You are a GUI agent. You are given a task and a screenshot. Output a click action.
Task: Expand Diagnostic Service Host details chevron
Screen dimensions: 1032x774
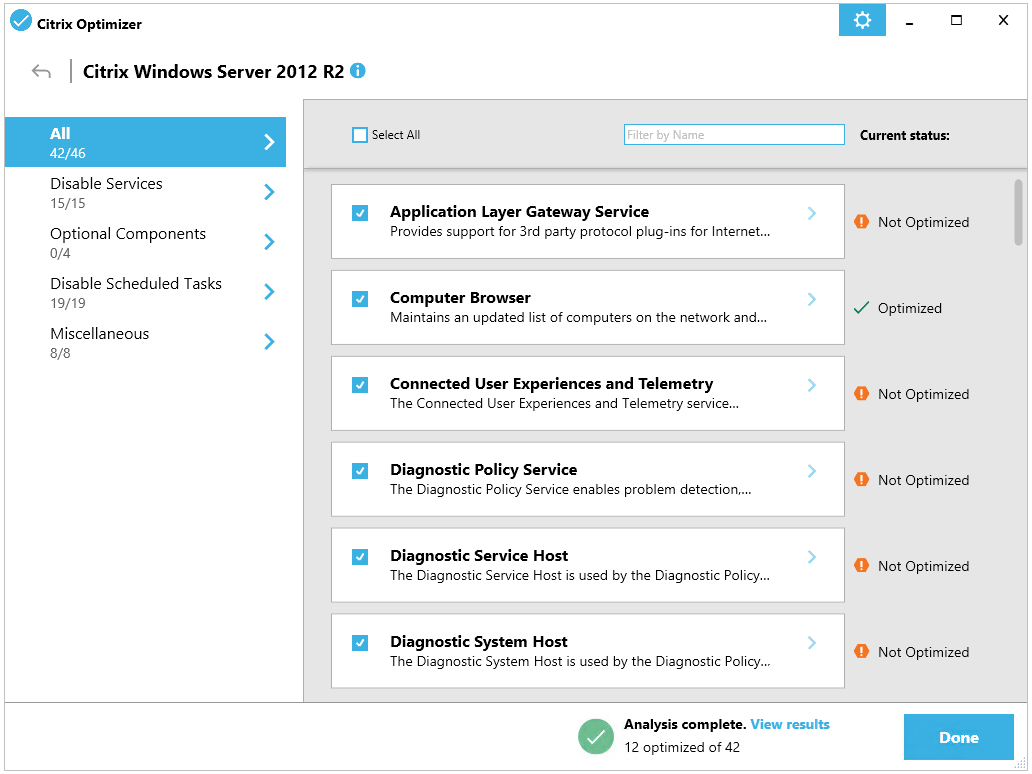point(812,557)
